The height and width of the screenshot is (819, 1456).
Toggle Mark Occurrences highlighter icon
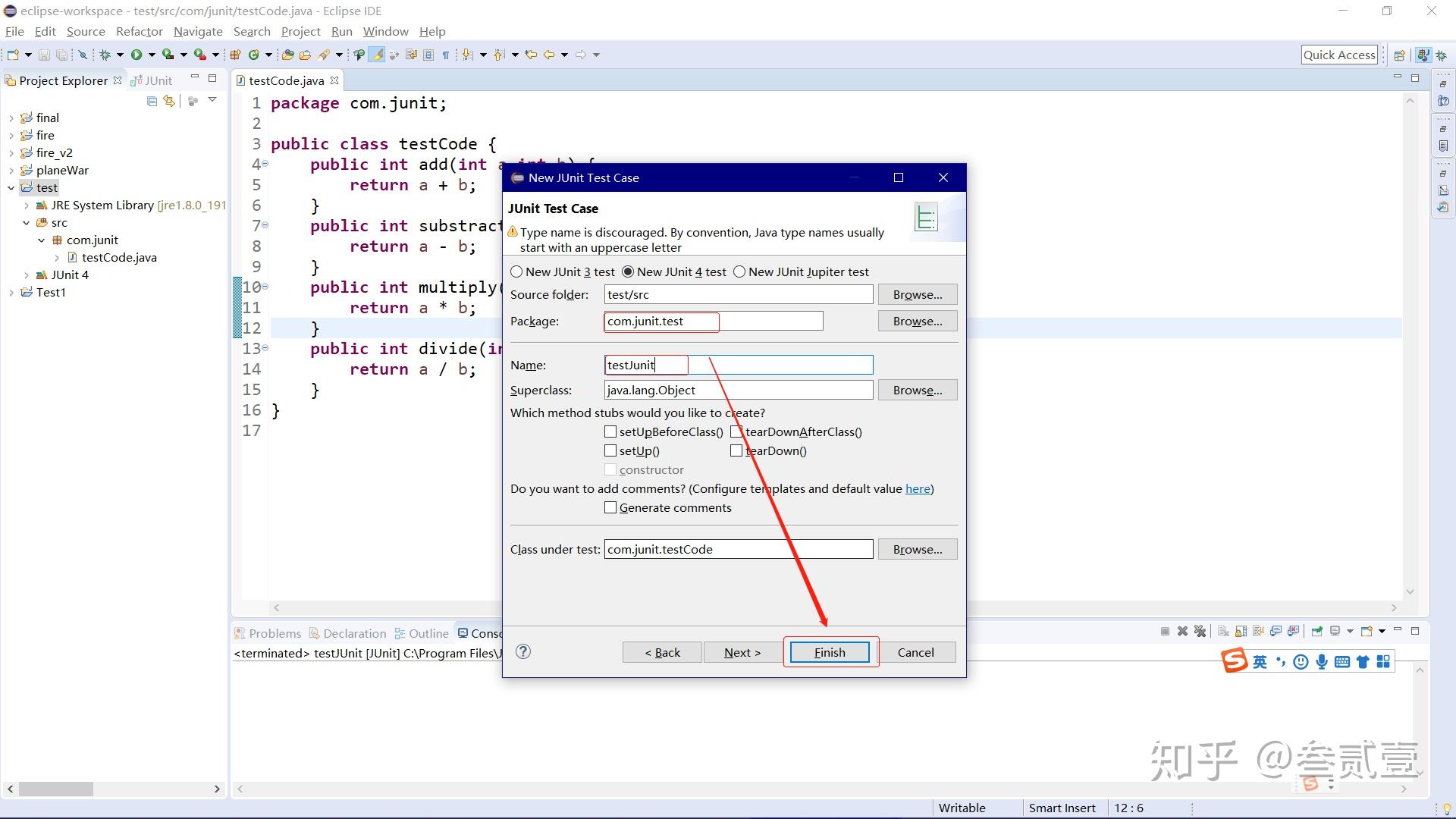pyautogui.click(x=377, y=55)
